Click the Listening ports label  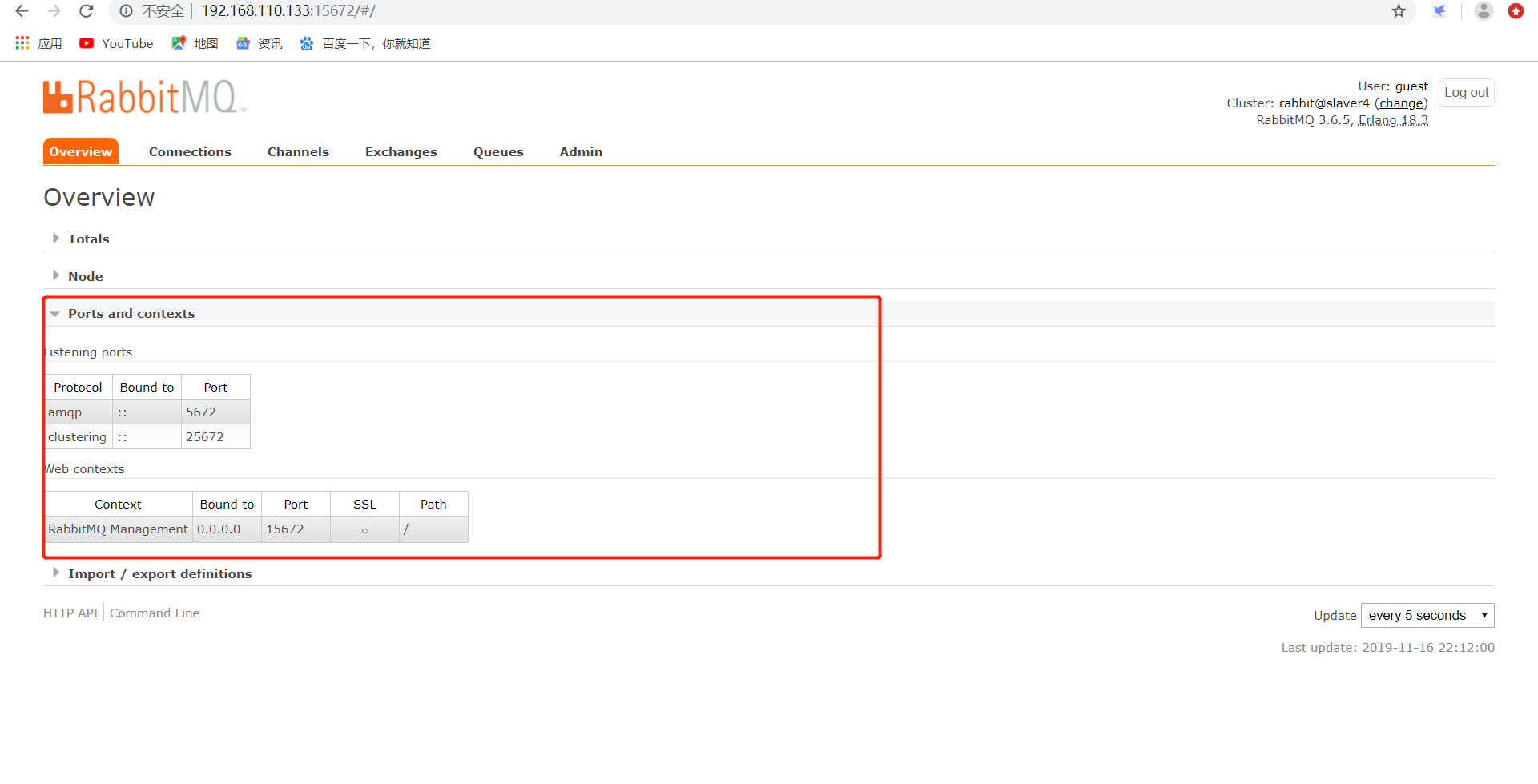point(88,352)
